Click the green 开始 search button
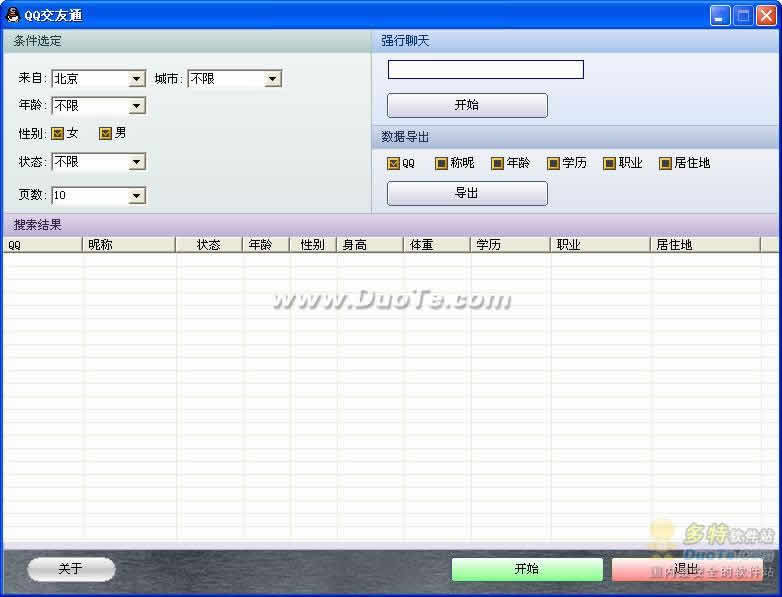This screenshot has width=782, height=597. (x=527, y=569)
